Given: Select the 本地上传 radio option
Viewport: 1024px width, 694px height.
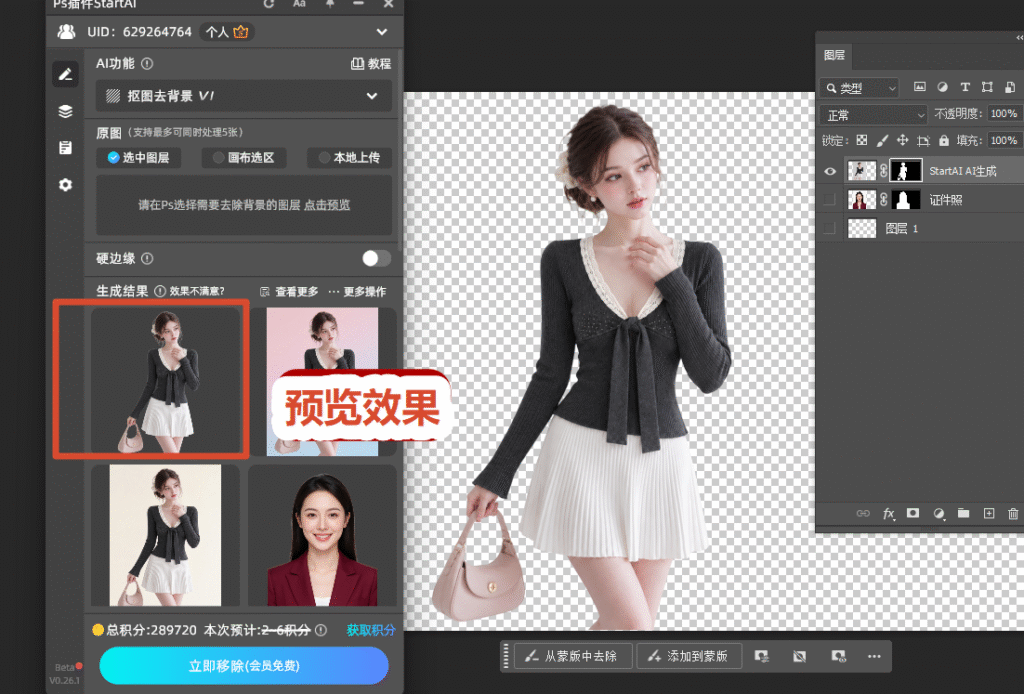Looking at the screenshot, I should (349, 157).
